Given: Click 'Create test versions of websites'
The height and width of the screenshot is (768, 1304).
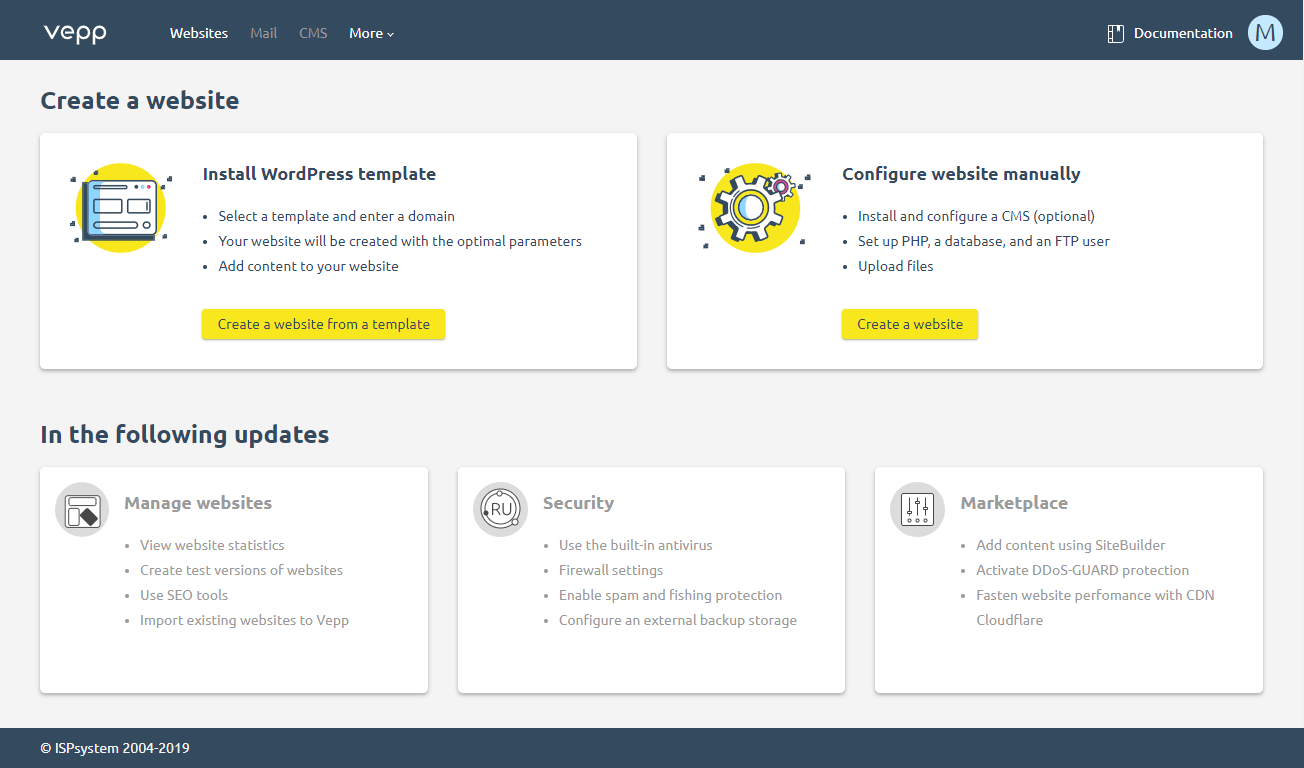Looking at the screenshot, I should [x=241, y=570].
